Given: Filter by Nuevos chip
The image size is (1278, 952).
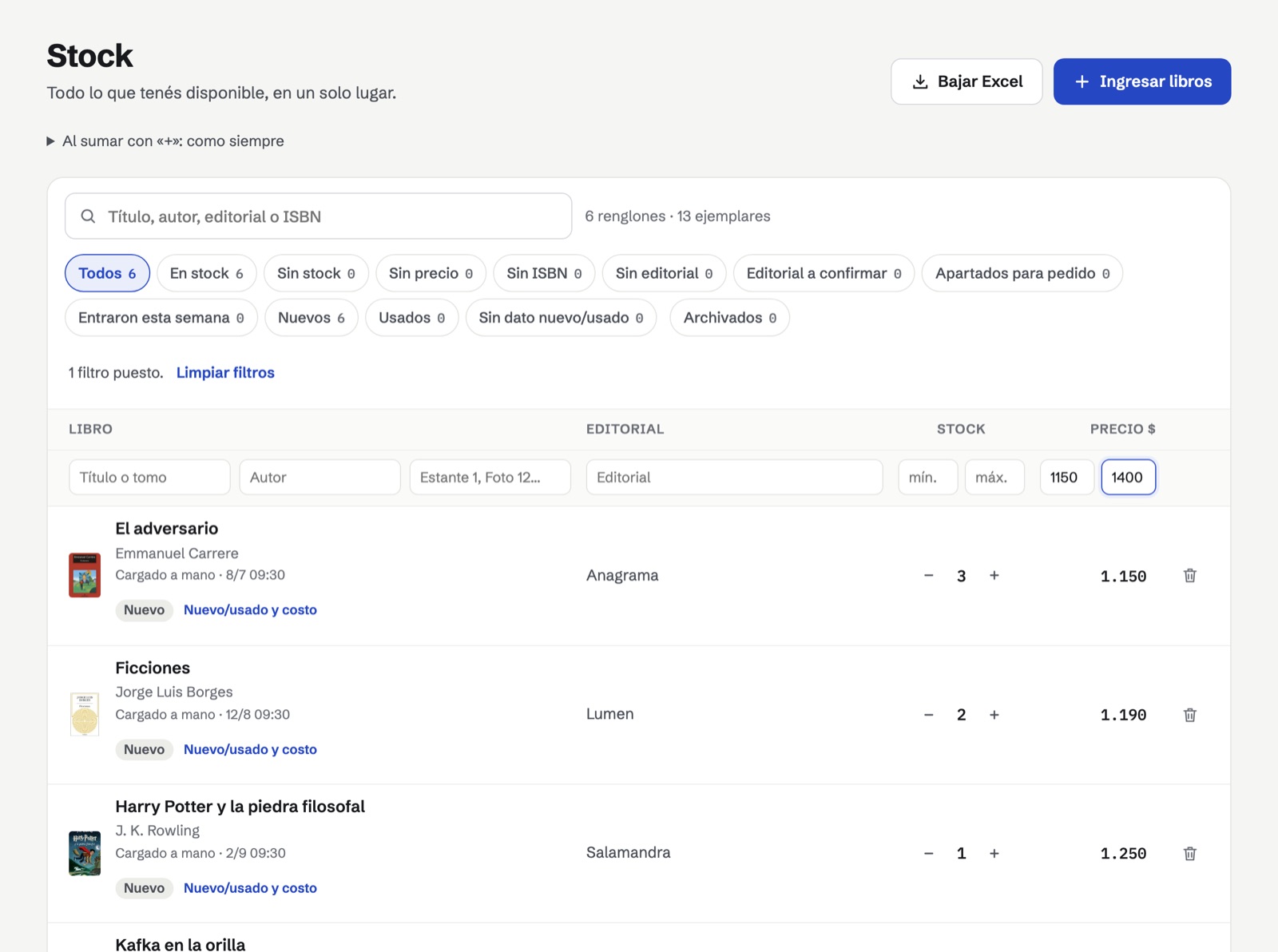Looking at the screenshot, I should pyautogui.click(x=312, y=318).
